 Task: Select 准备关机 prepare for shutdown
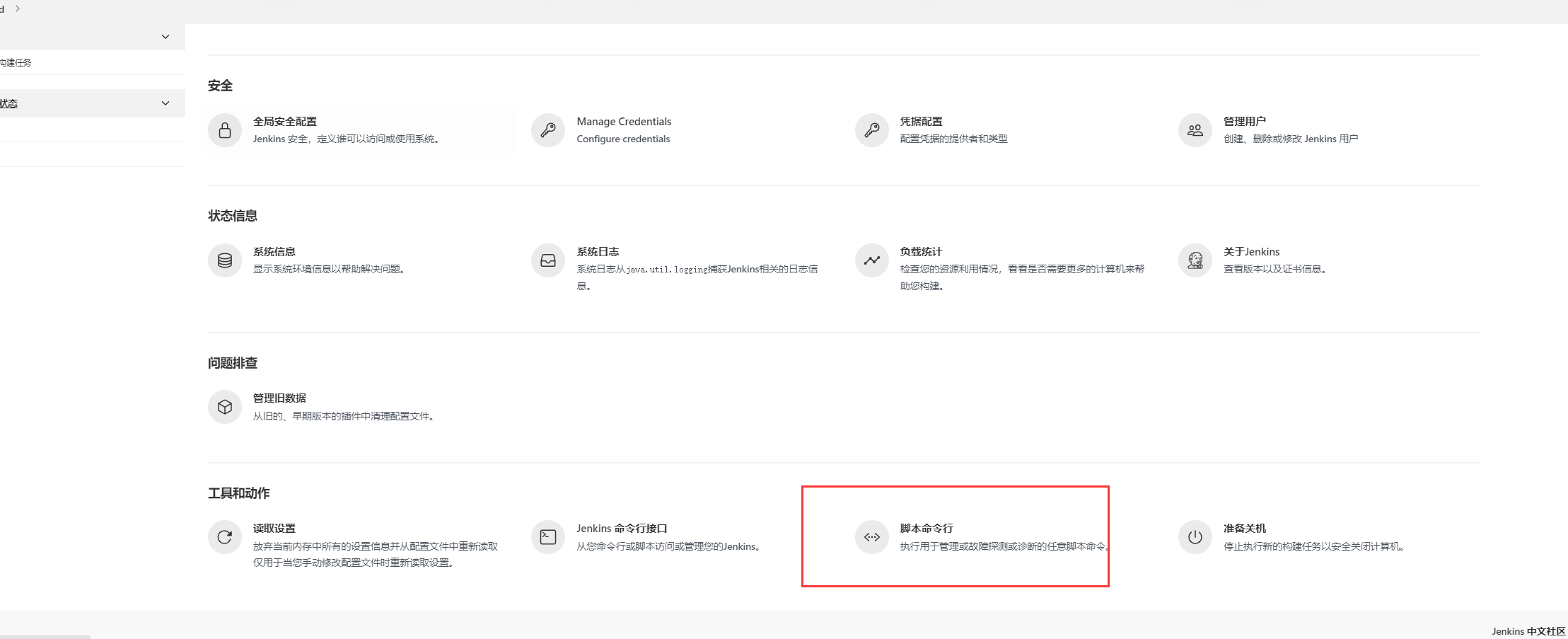(1245, 529)
